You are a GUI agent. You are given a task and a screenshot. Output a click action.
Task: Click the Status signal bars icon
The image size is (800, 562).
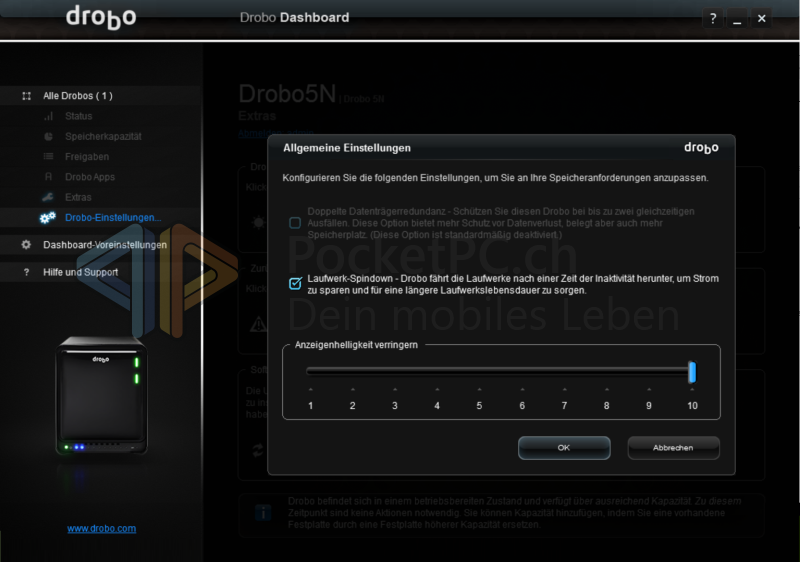tap(48, 116)
